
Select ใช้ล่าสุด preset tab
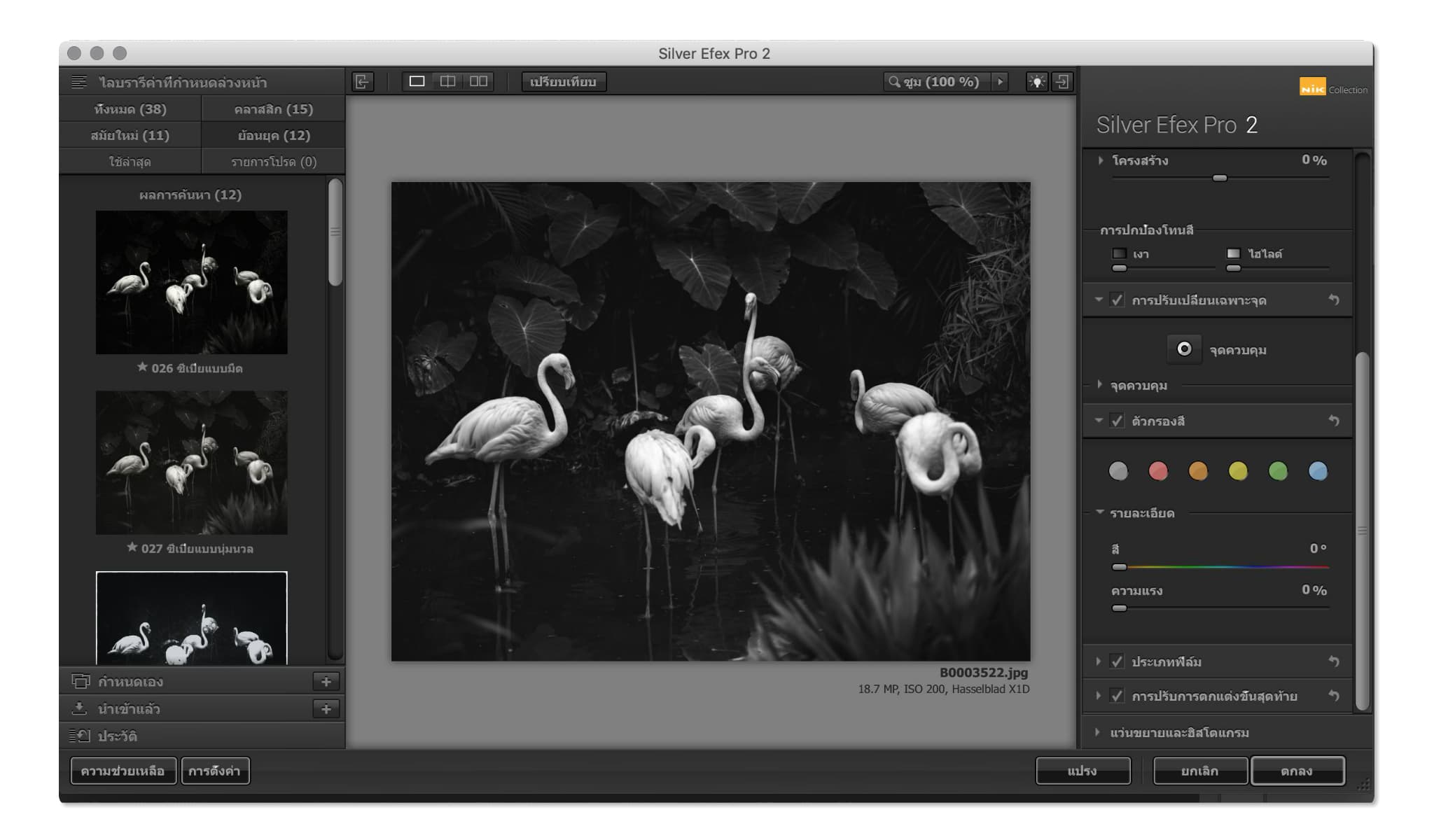coord(130,162)
